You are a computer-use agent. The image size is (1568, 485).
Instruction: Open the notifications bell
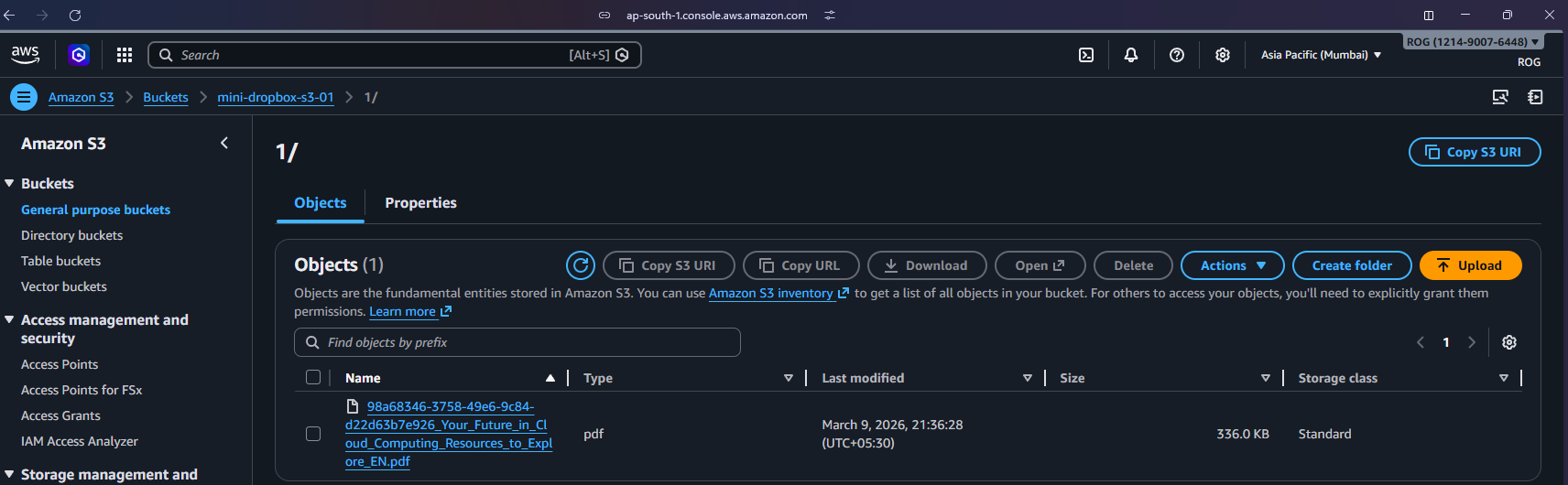click(1131, 55)
